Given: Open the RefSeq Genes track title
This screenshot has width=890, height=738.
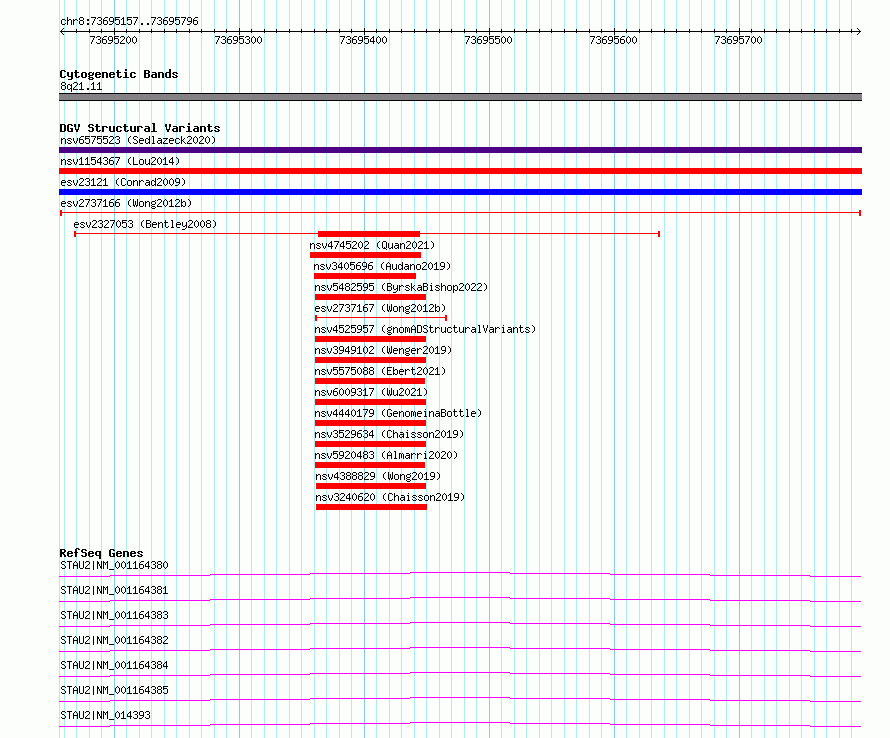Looking at the screenshot, I should coord(101,553).
